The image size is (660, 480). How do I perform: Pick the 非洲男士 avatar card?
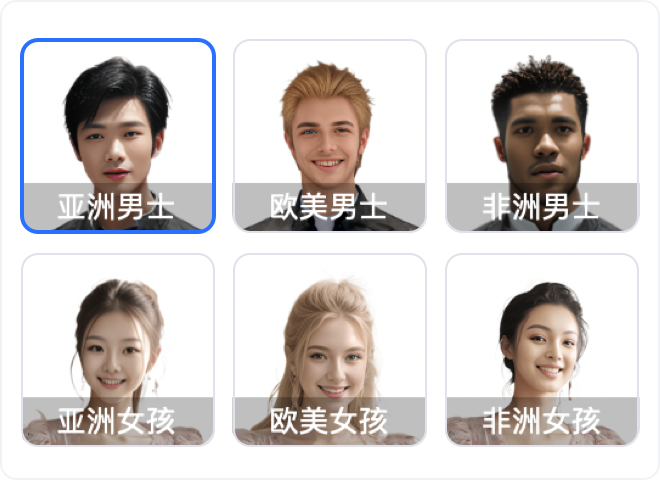click(x=542, y=136)
